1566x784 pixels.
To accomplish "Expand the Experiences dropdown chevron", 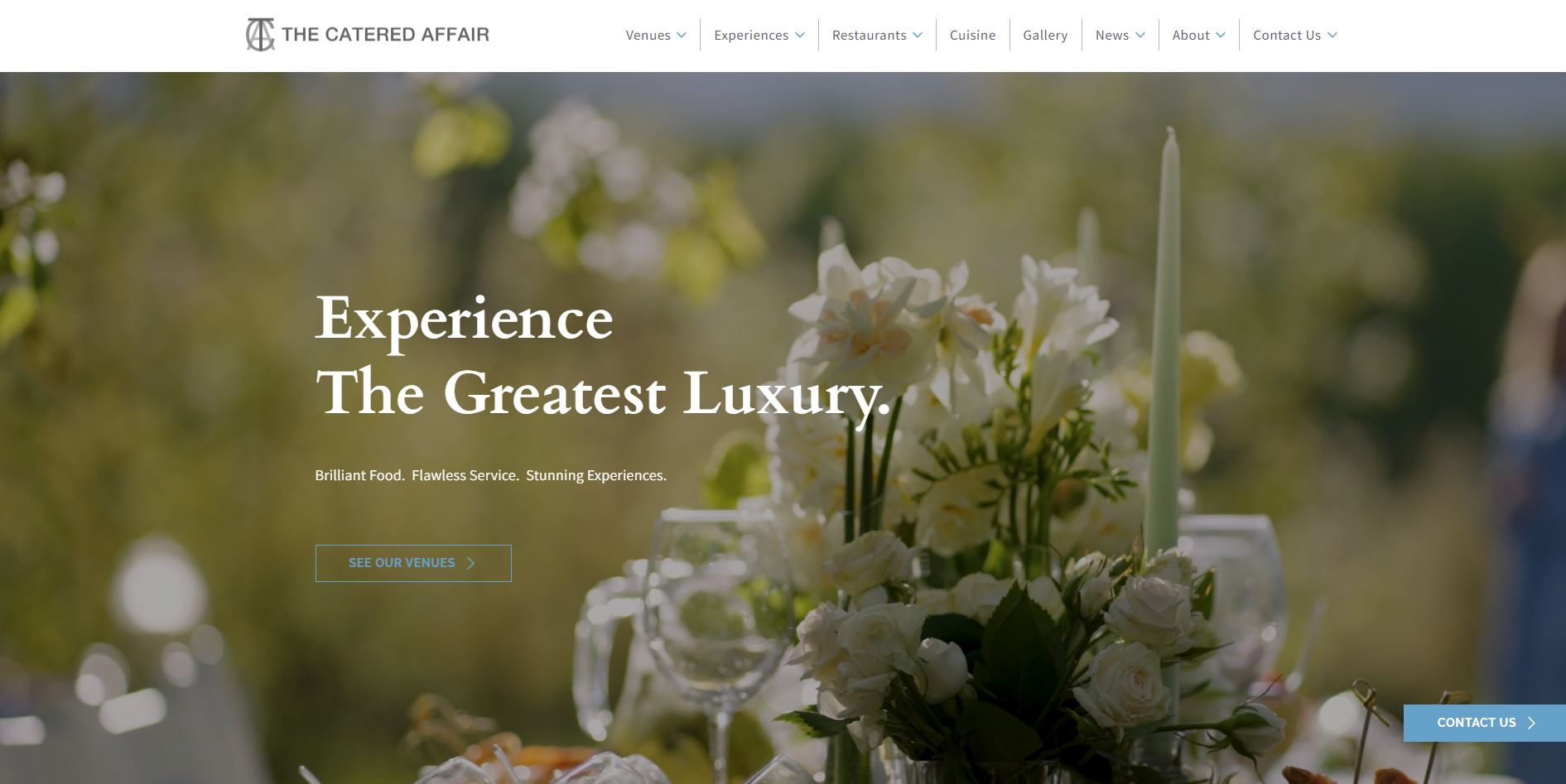I will pyautogui.click(x=800, y=35).
